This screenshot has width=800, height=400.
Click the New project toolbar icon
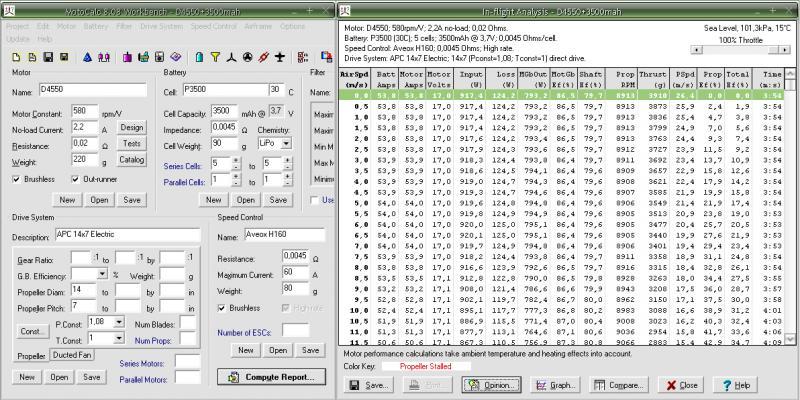(x=15, y=55)
